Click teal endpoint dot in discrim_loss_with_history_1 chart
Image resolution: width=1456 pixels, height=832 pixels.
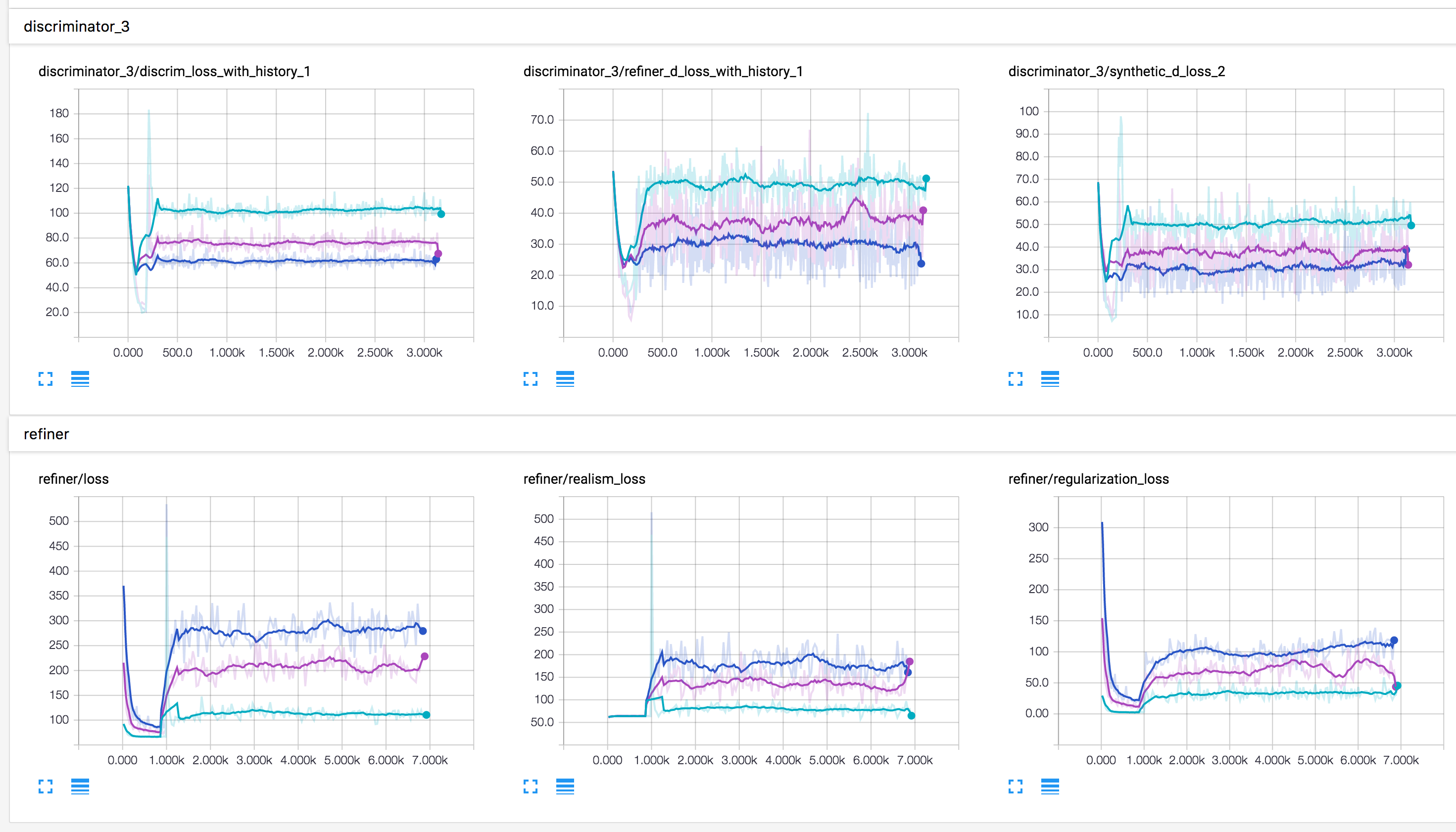coord(441,214)
